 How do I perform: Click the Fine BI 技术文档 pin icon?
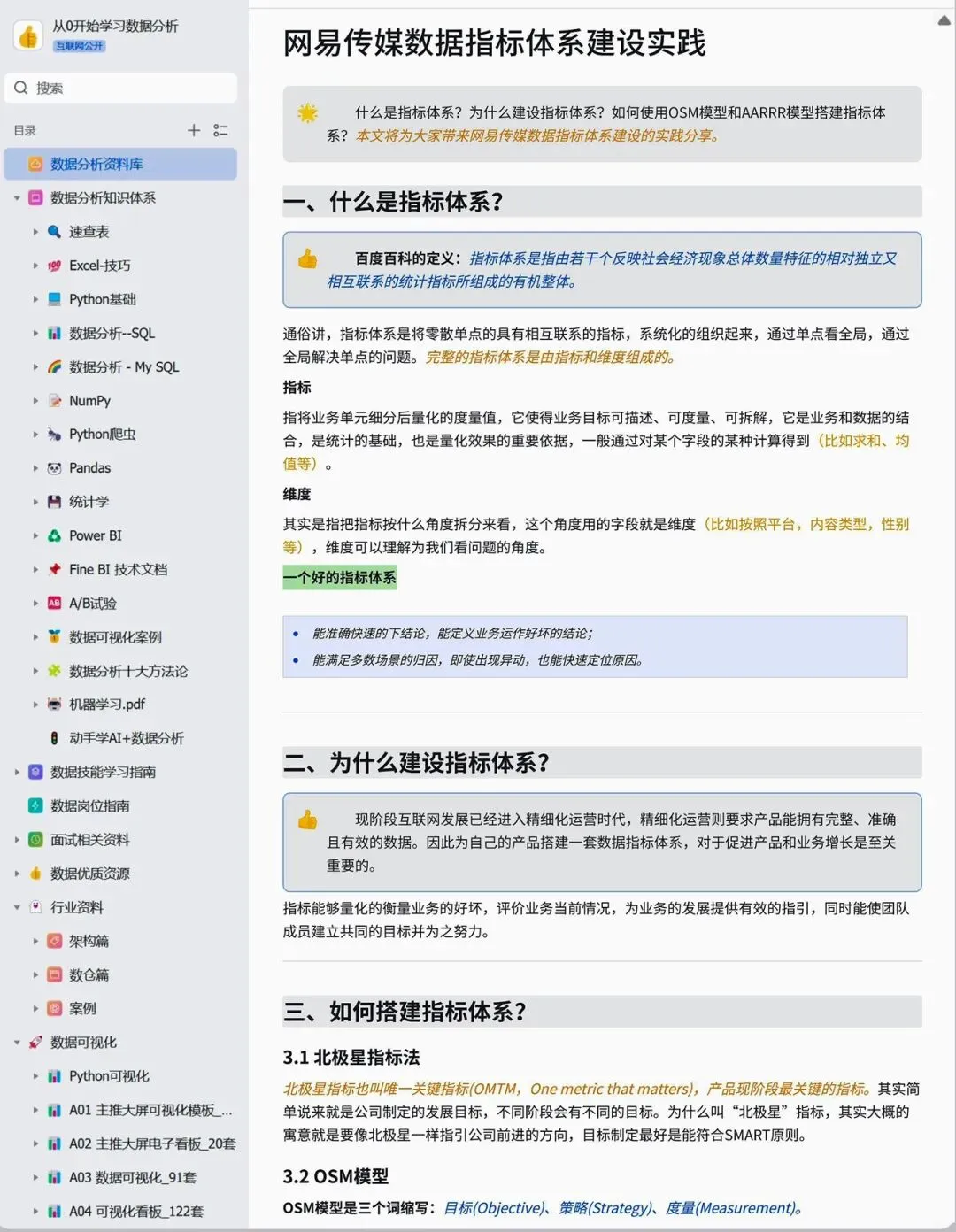pyautogui.click(x=54, y=569)
